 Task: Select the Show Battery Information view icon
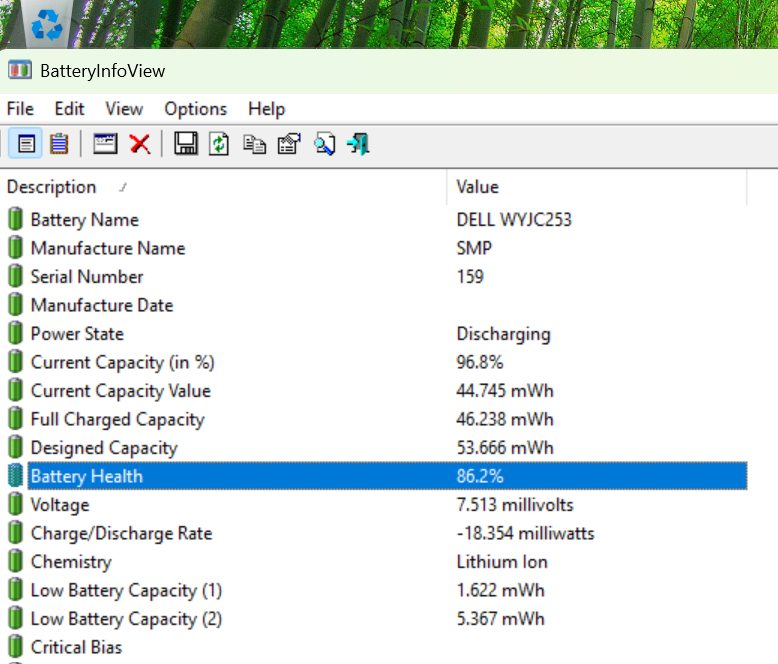click(26, 144)
